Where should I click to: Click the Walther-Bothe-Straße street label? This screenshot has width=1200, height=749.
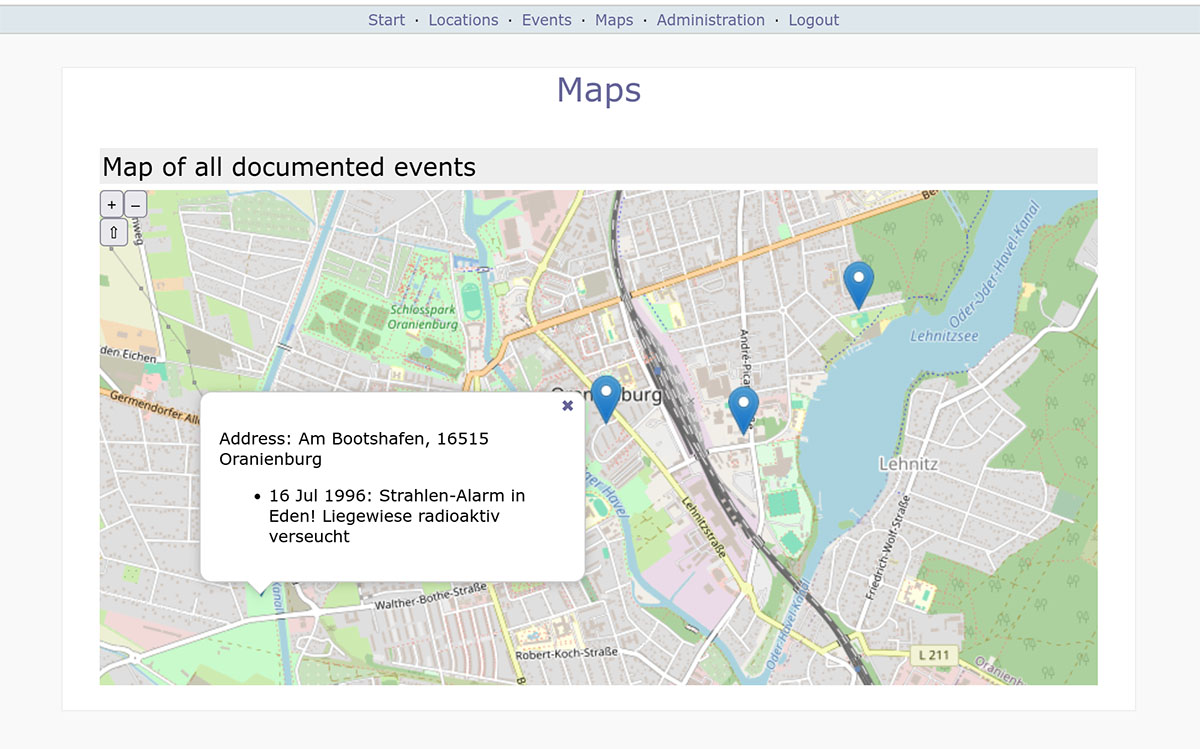click(x=430, y=604)
